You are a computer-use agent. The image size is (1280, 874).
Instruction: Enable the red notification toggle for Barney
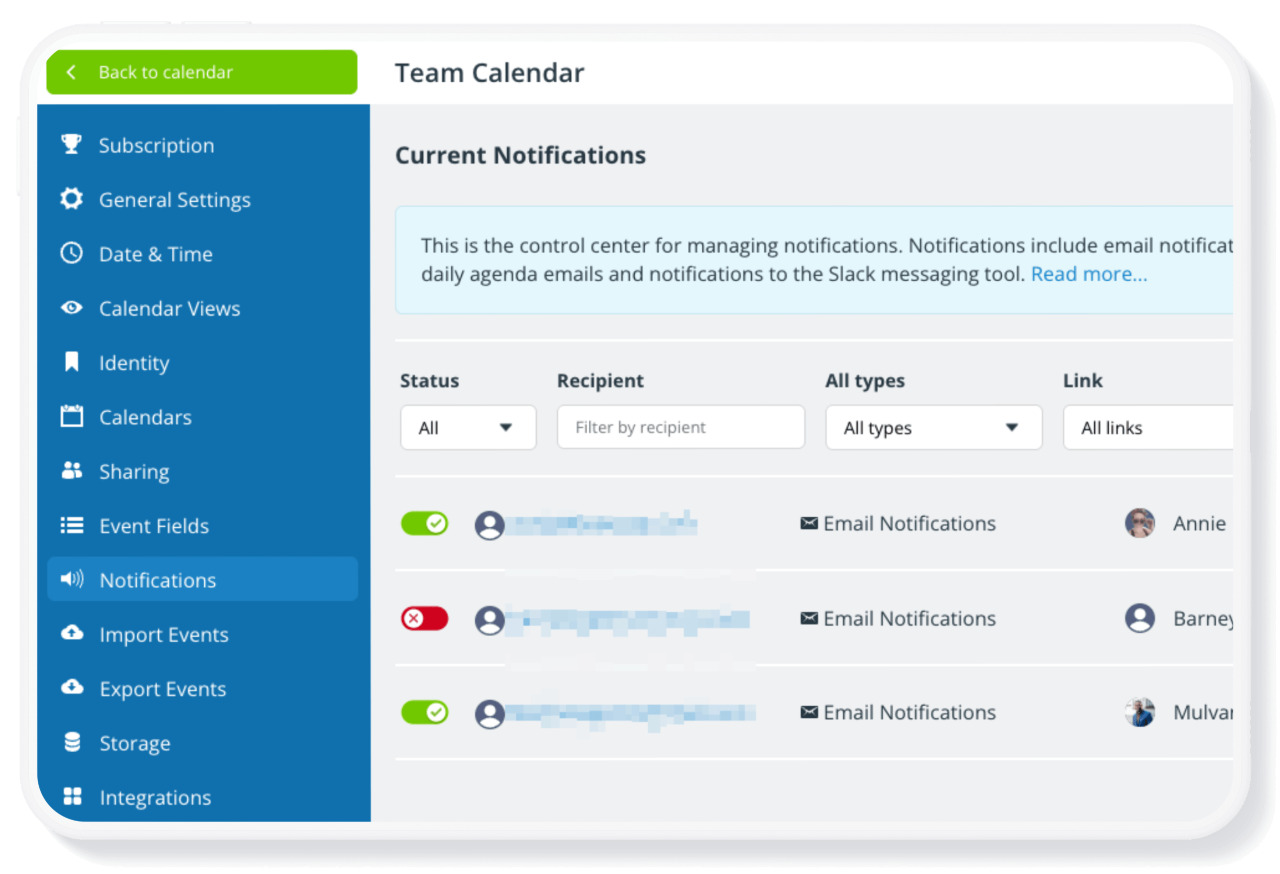pyautogui.click(x=424, y=619)
